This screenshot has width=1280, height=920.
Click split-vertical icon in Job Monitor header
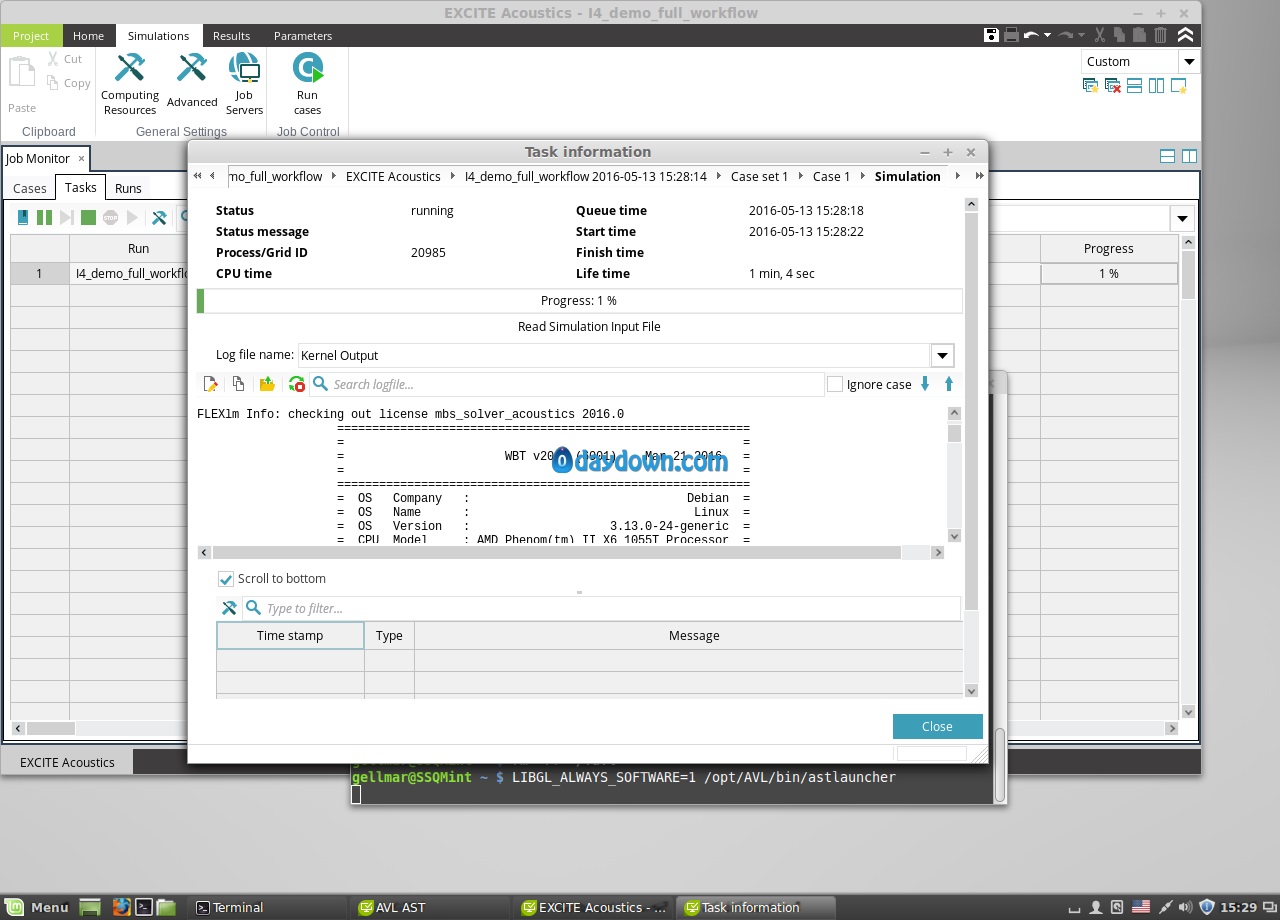(x=1189, y=156)
